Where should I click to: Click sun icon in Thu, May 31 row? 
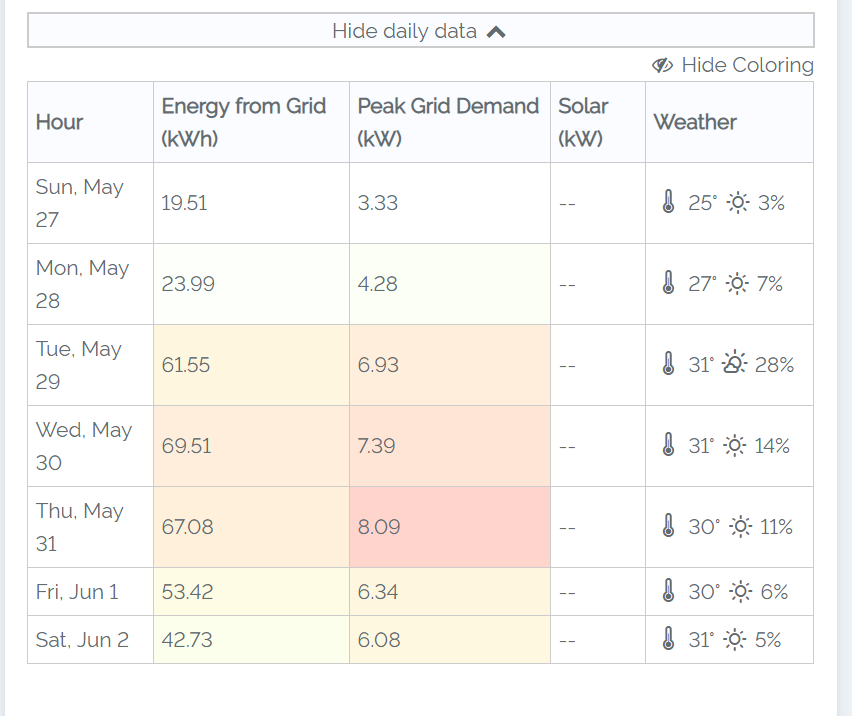pos(741,527)
